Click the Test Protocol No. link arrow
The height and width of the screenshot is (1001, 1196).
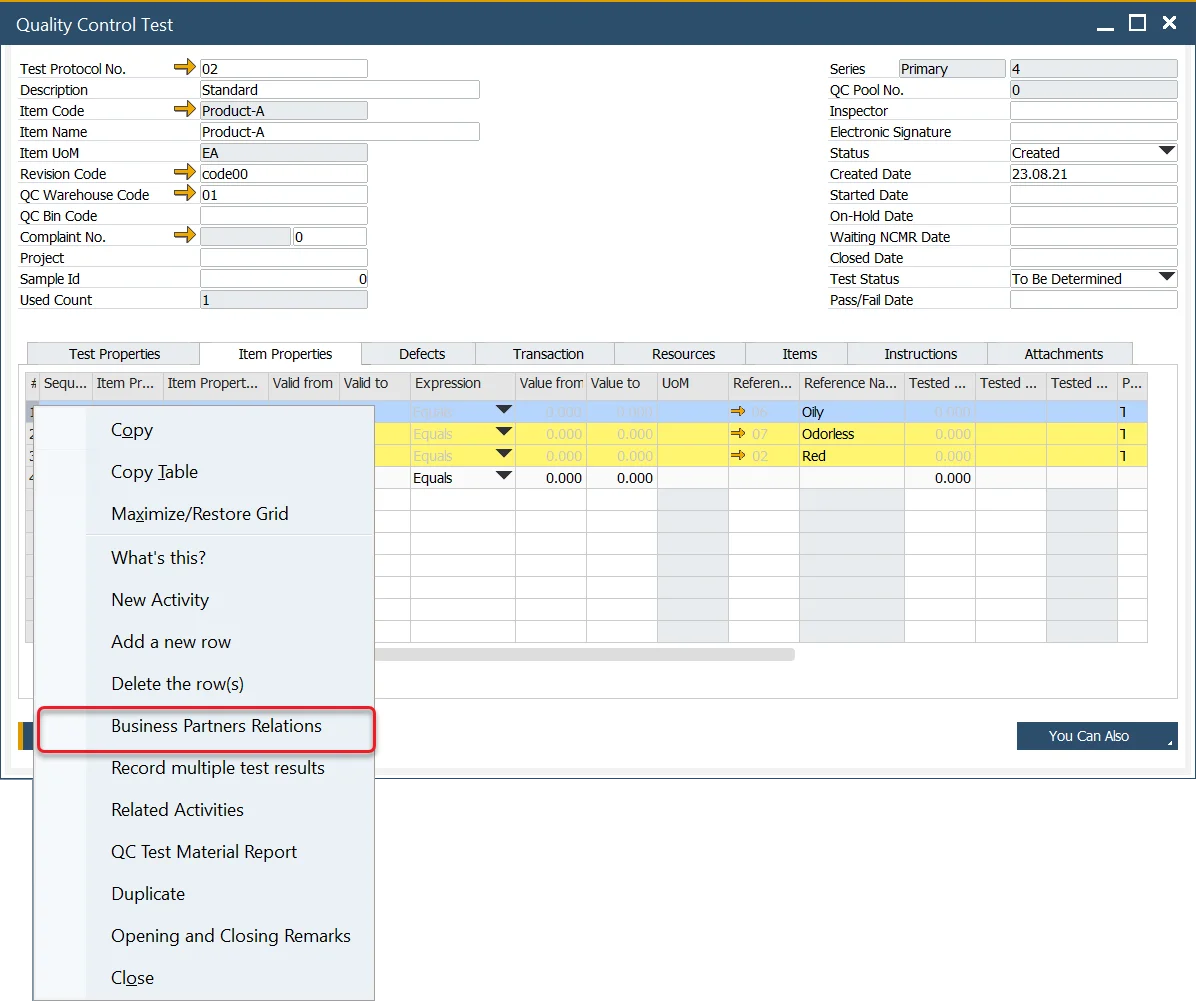(x=185, y=68)
